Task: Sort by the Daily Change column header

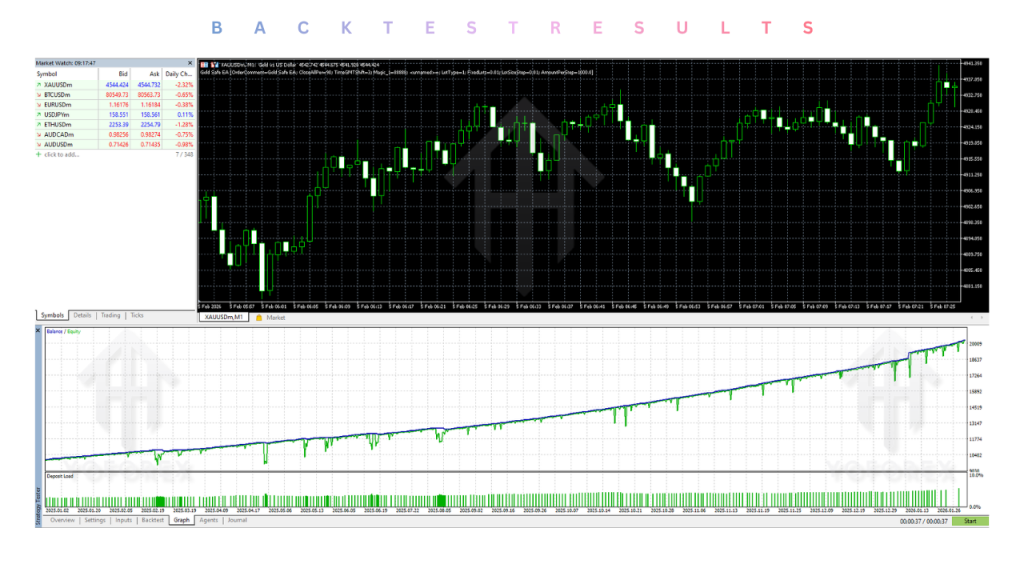Action: [x=178, y=74]
